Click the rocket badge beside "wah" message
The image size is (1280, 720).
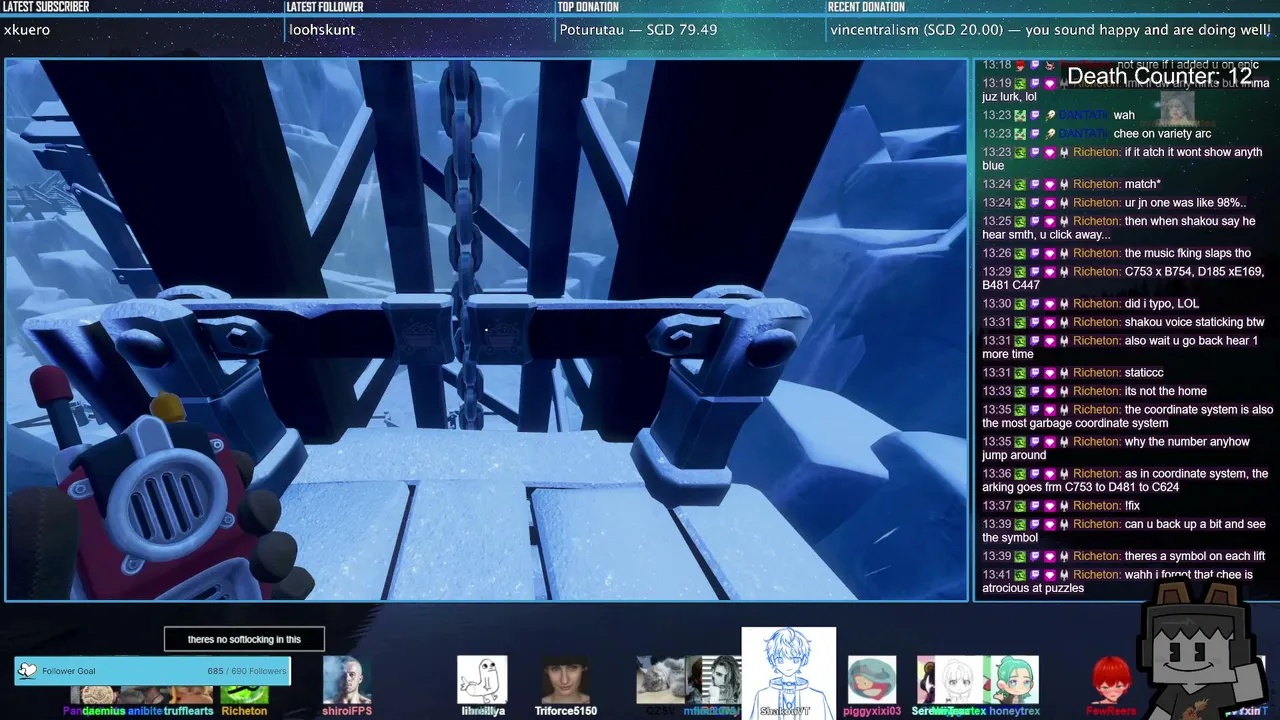[x=1049, y=115]
